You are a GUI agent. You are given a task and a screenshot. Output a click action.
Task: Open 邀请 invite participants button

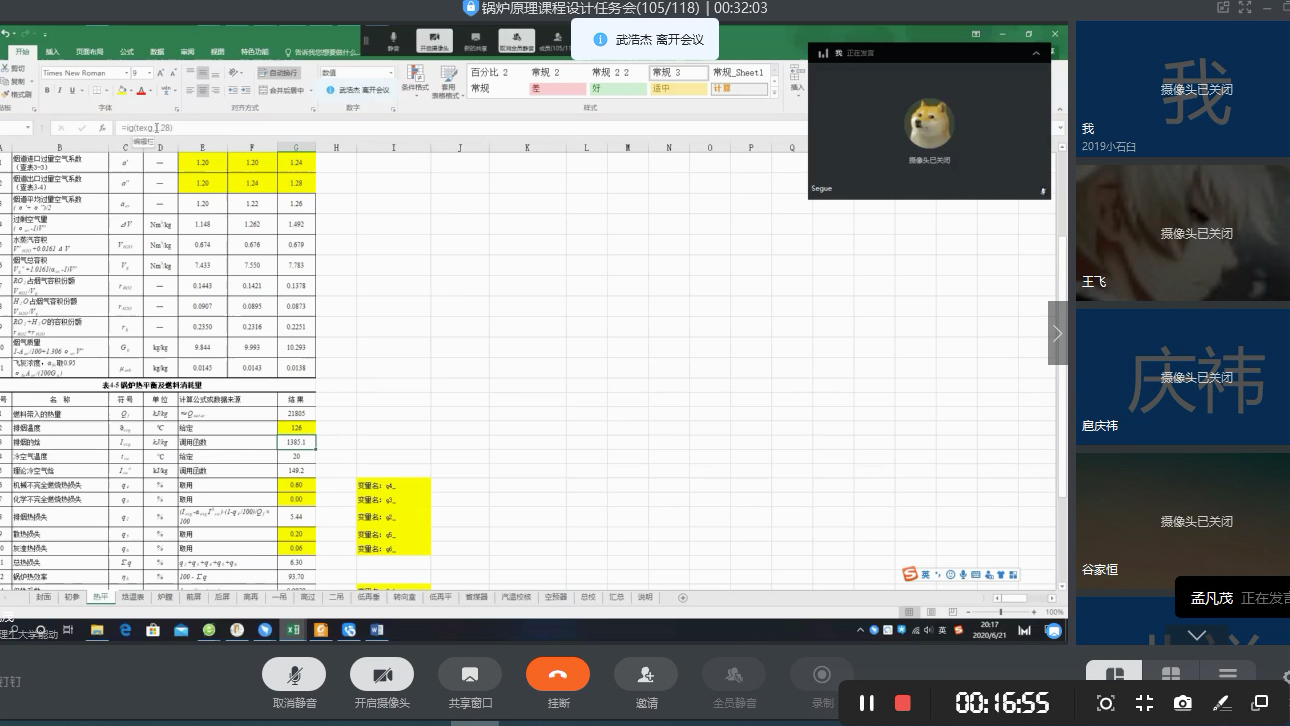coord(646,675)
